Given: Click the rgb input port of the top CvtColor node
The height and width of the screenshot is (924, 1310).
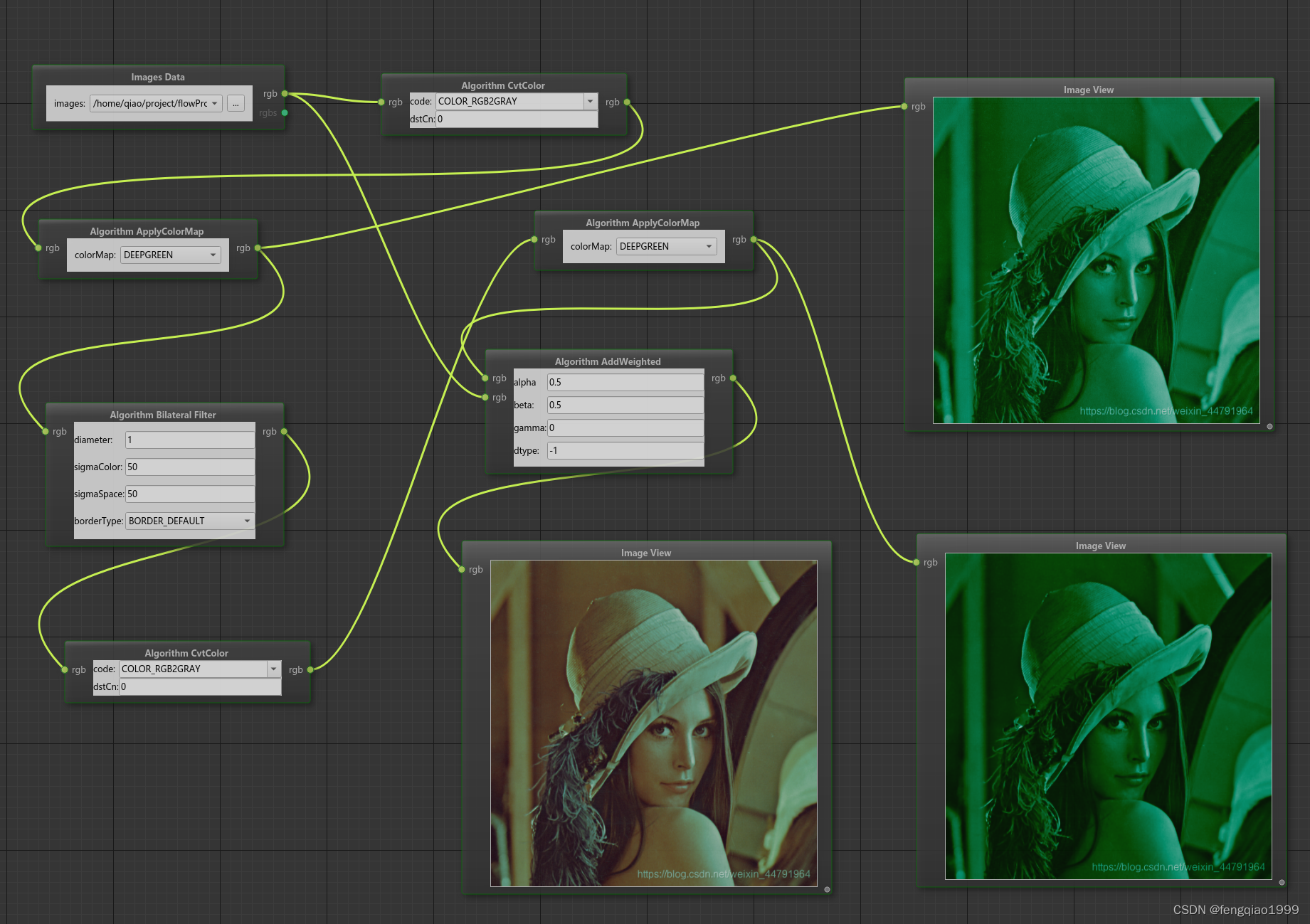Looking at the screenshot, I should [x=382, y=102].
